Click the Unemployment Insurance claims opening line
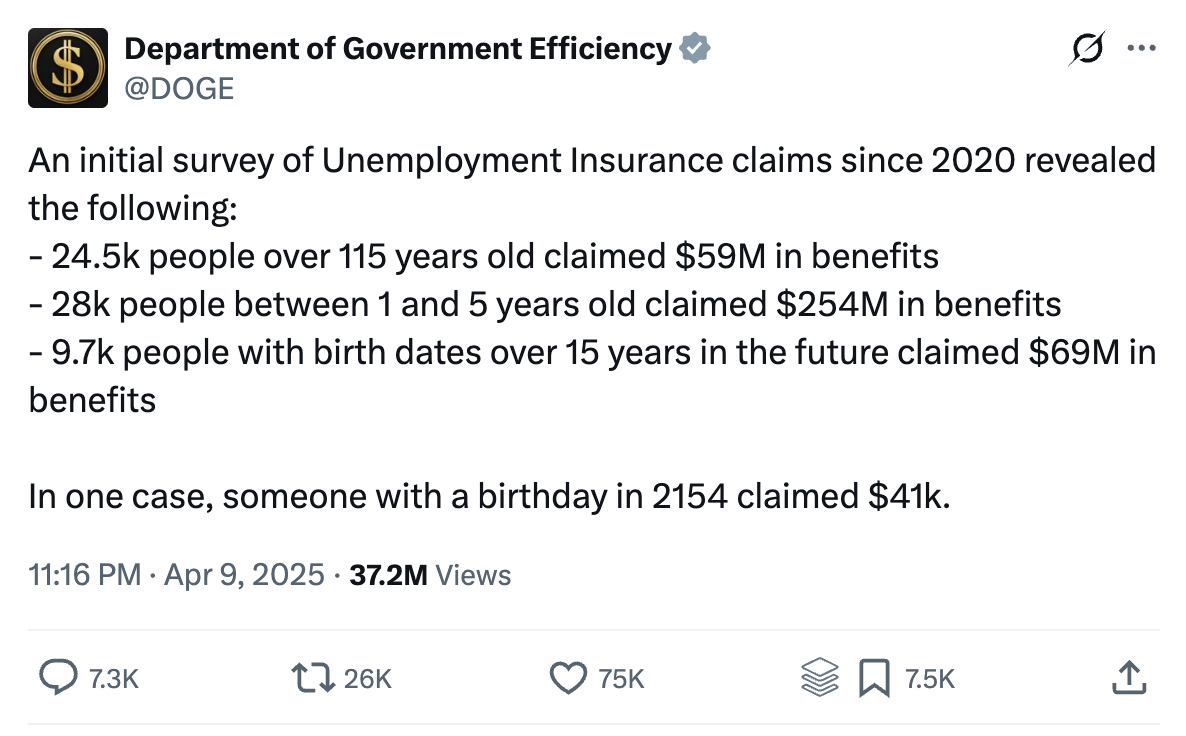Image resolution: width=1186 pixels, height=736 pixels. pyautogui.click(x=591, y=160)
